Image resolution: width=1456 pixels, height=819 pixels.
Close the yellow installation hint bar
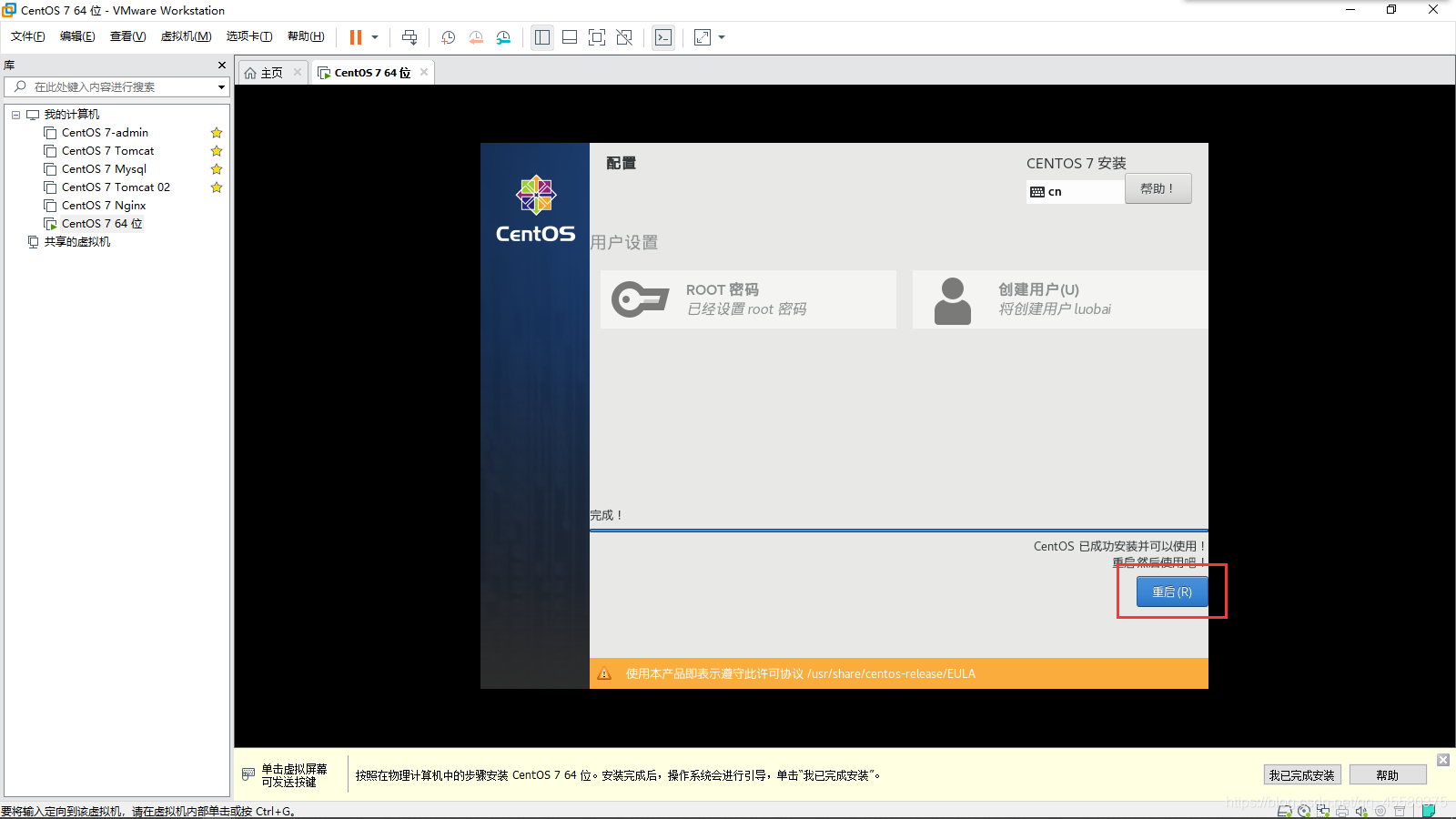click(x=1443, y=760)
